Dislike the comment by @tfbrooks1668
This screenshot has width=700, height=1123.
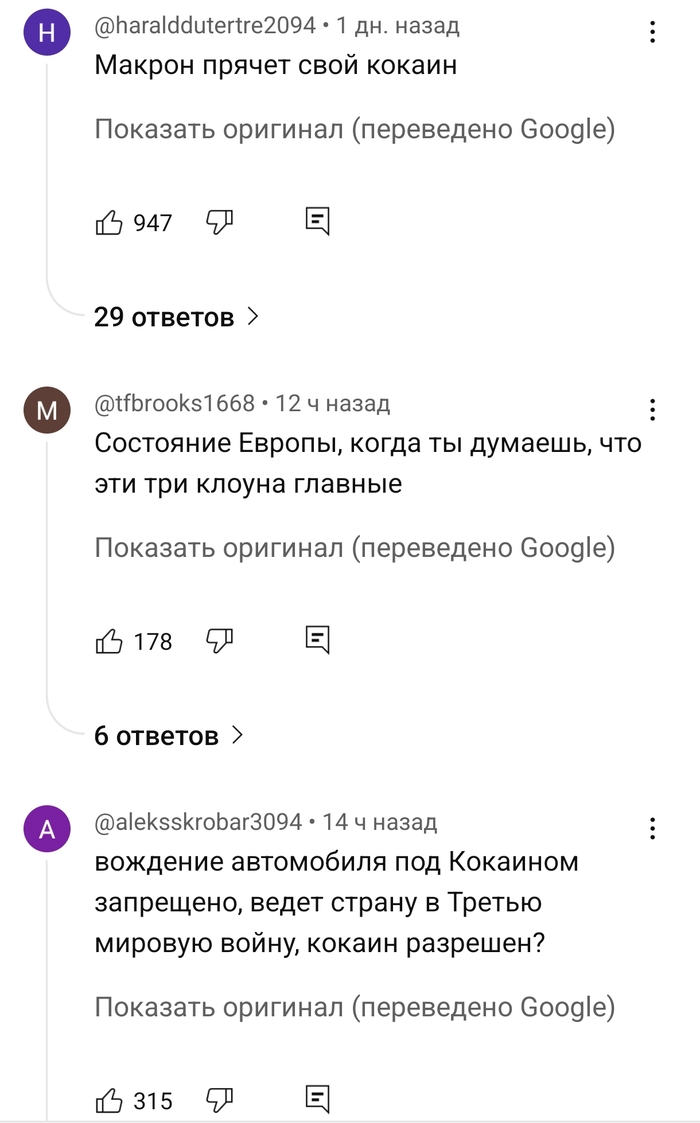point(219,640)
